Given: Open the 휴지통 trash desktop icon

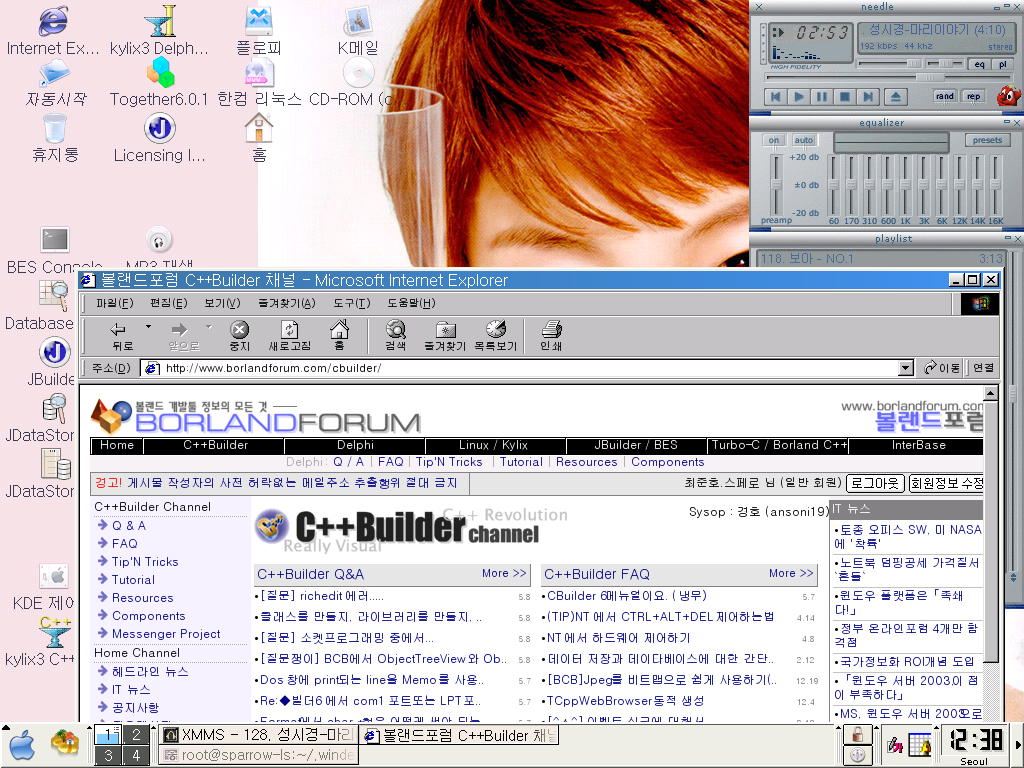Looking at the screenshot, I should point(55,138).
